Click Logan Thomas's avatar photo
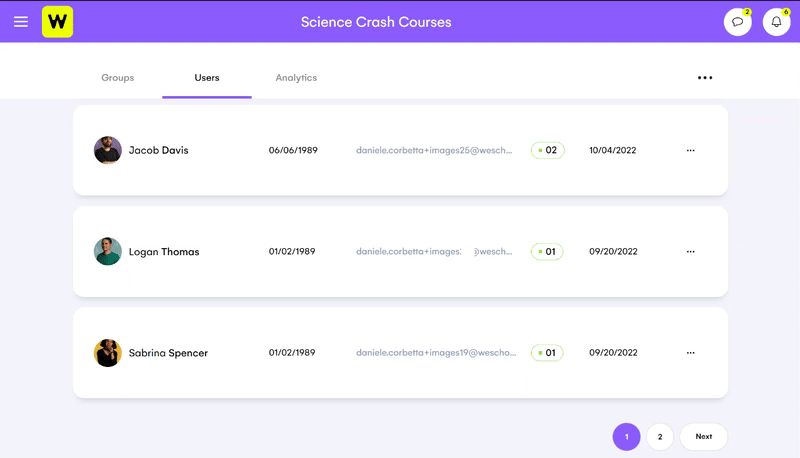This screenshot has width=800, height=458. coord(108,251)
